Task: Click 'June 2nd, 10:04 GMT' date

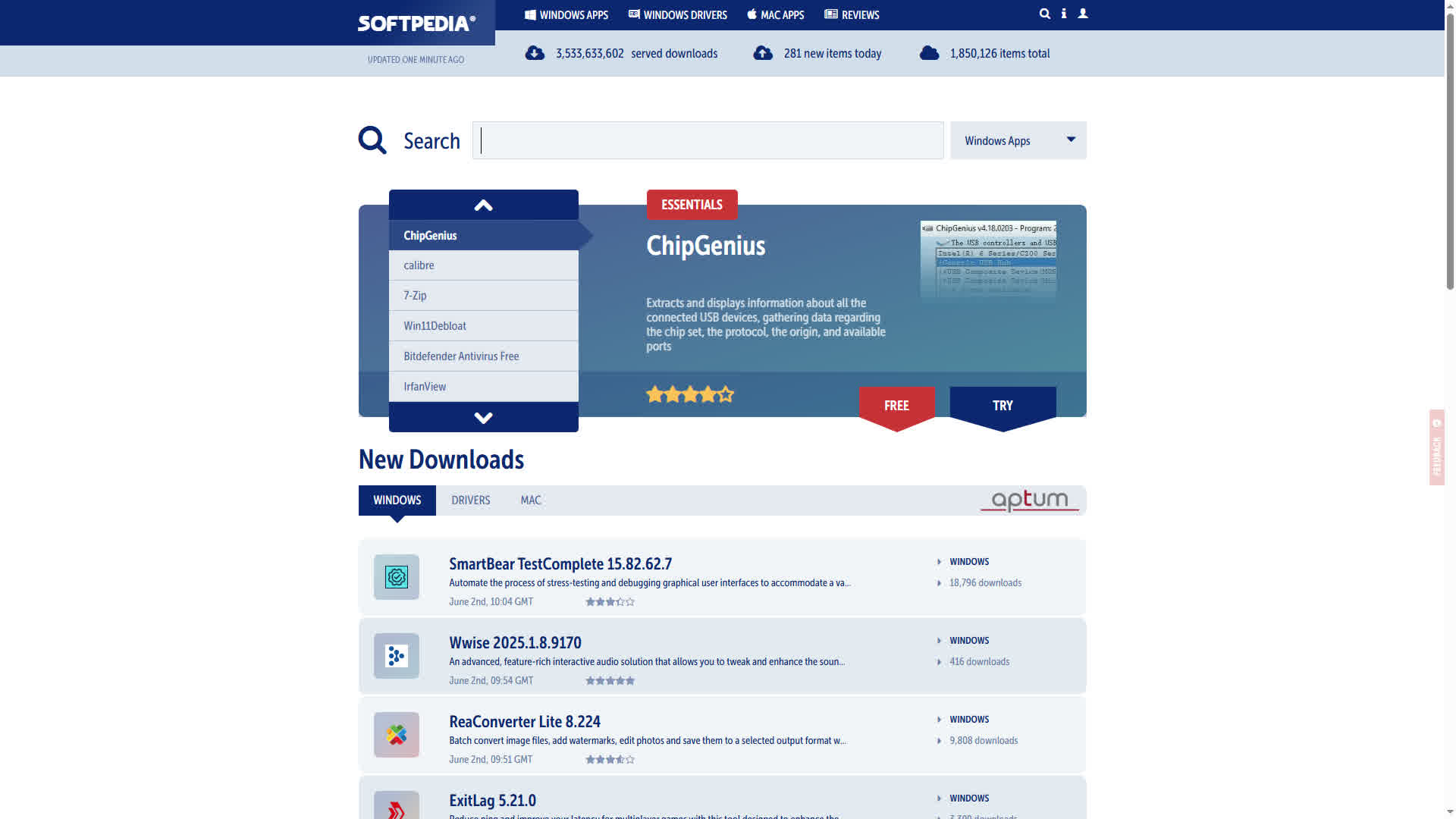Action: click(491, 602)
